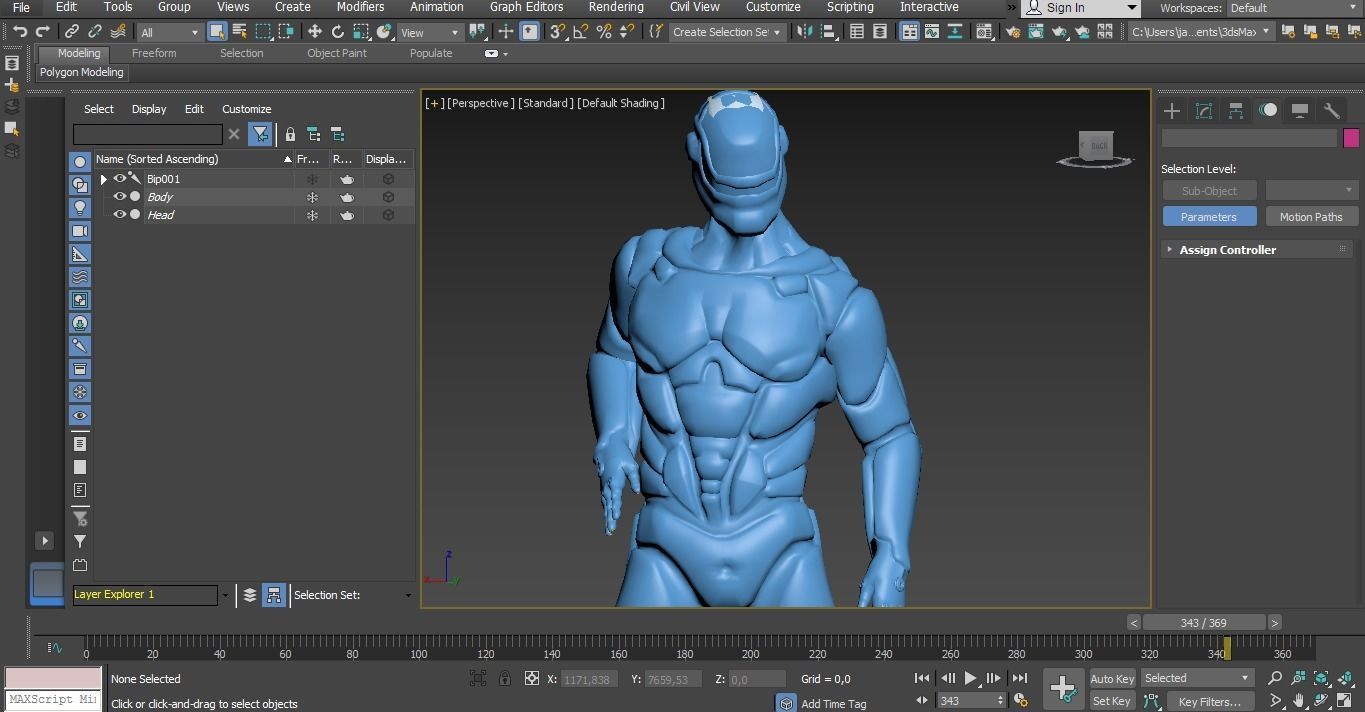Click the Set Key button

[x=1112, y=701]
